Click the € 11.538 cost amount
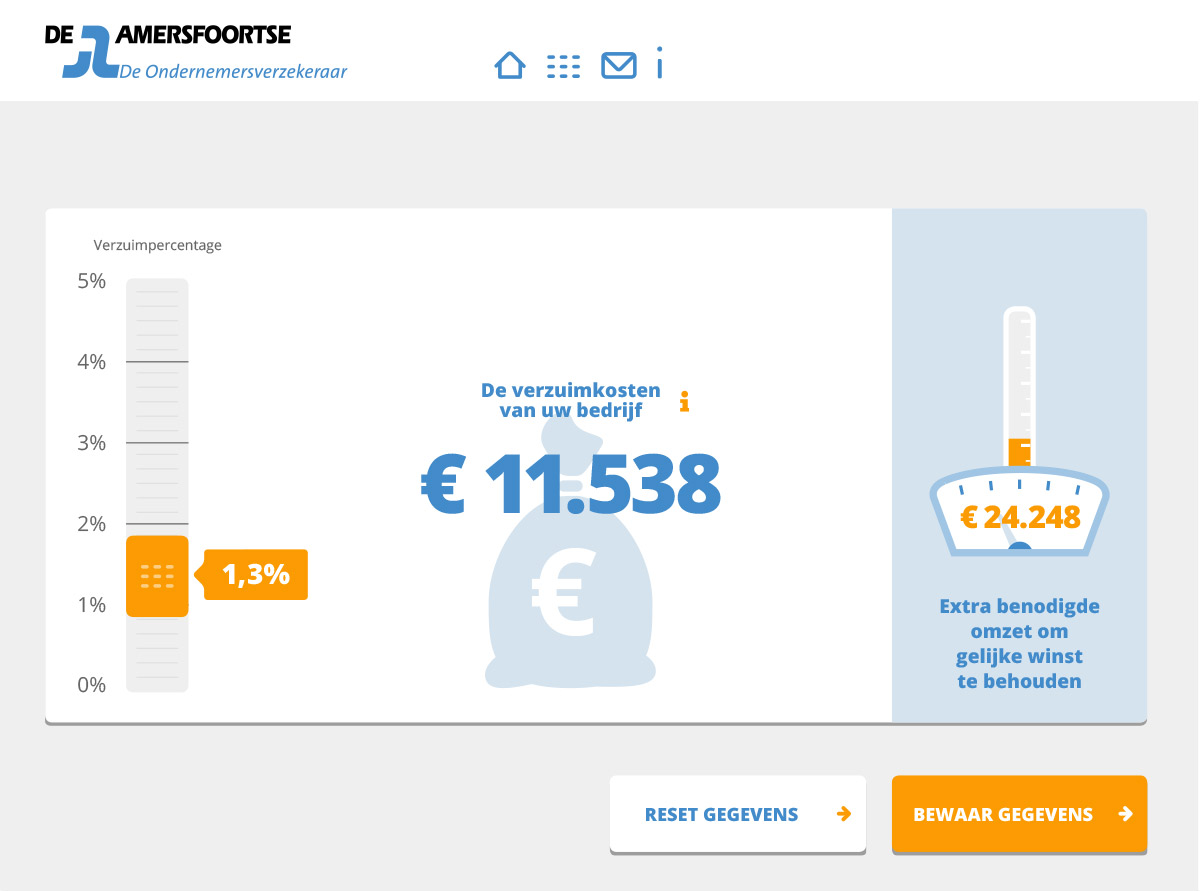 (x=571, y=485)
